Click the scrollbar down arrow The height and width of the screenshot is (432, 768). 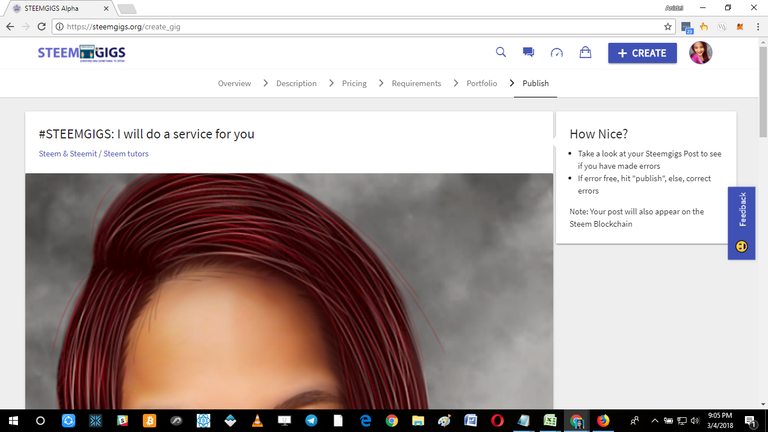point(763,404)
